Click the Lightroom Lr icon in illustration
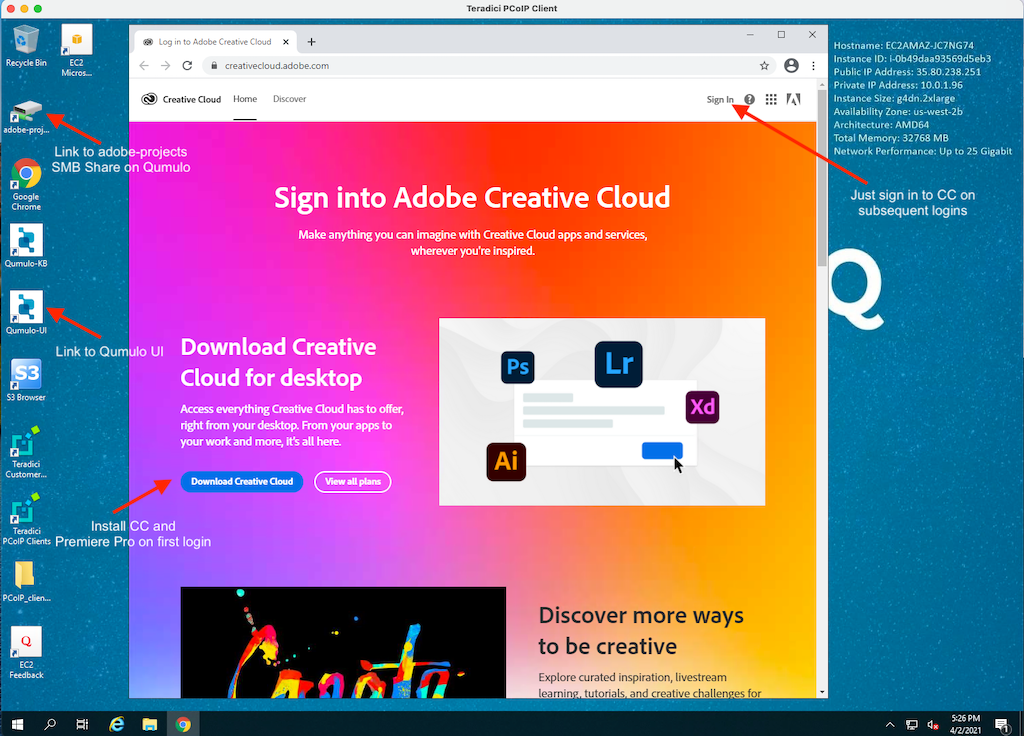This screenshot has height=736, width=1024. [x=618, y=364]
